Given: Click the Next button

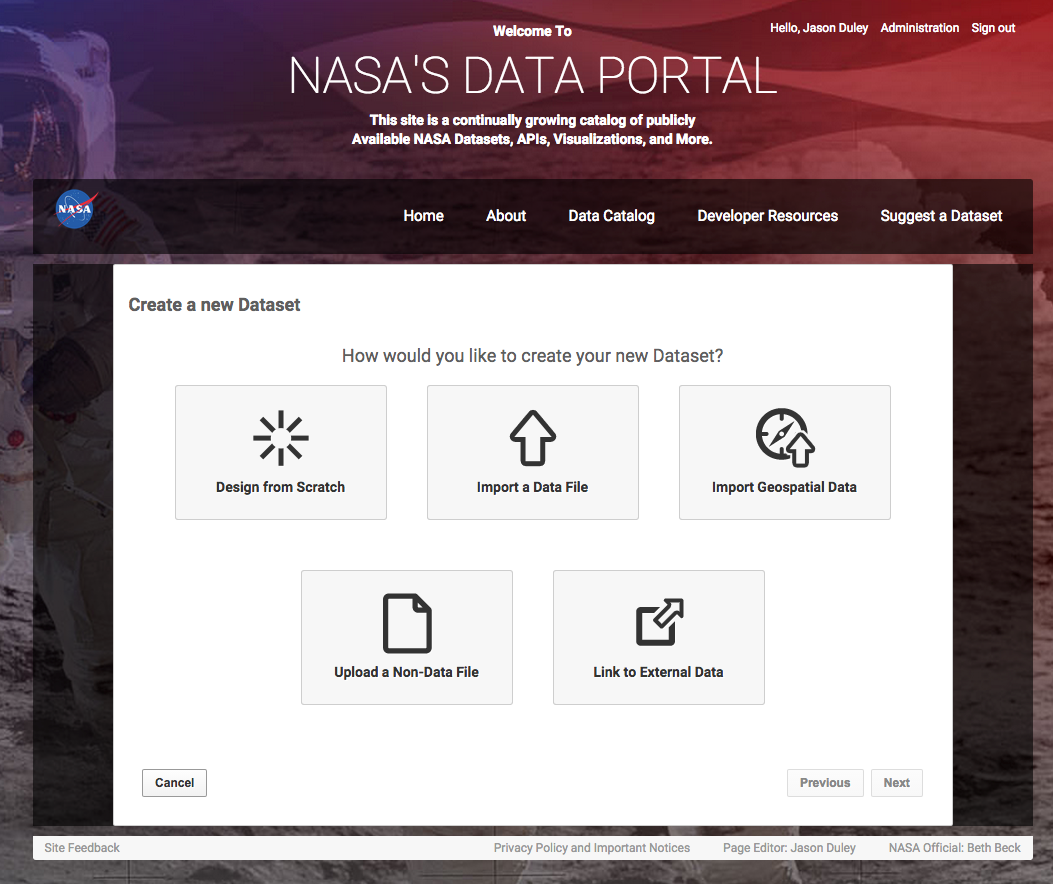Looking at the screenshot, I should point(897,783).
